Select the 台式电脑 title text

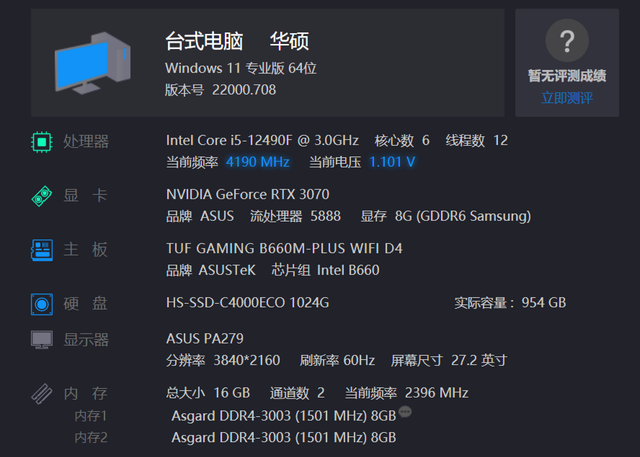click(204, 42)
